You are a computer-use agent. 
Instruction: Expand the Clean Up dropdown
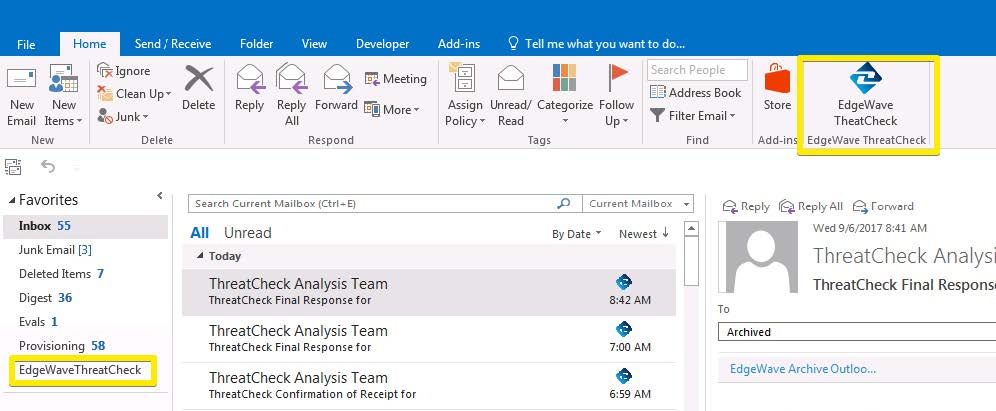coord(168,94)
